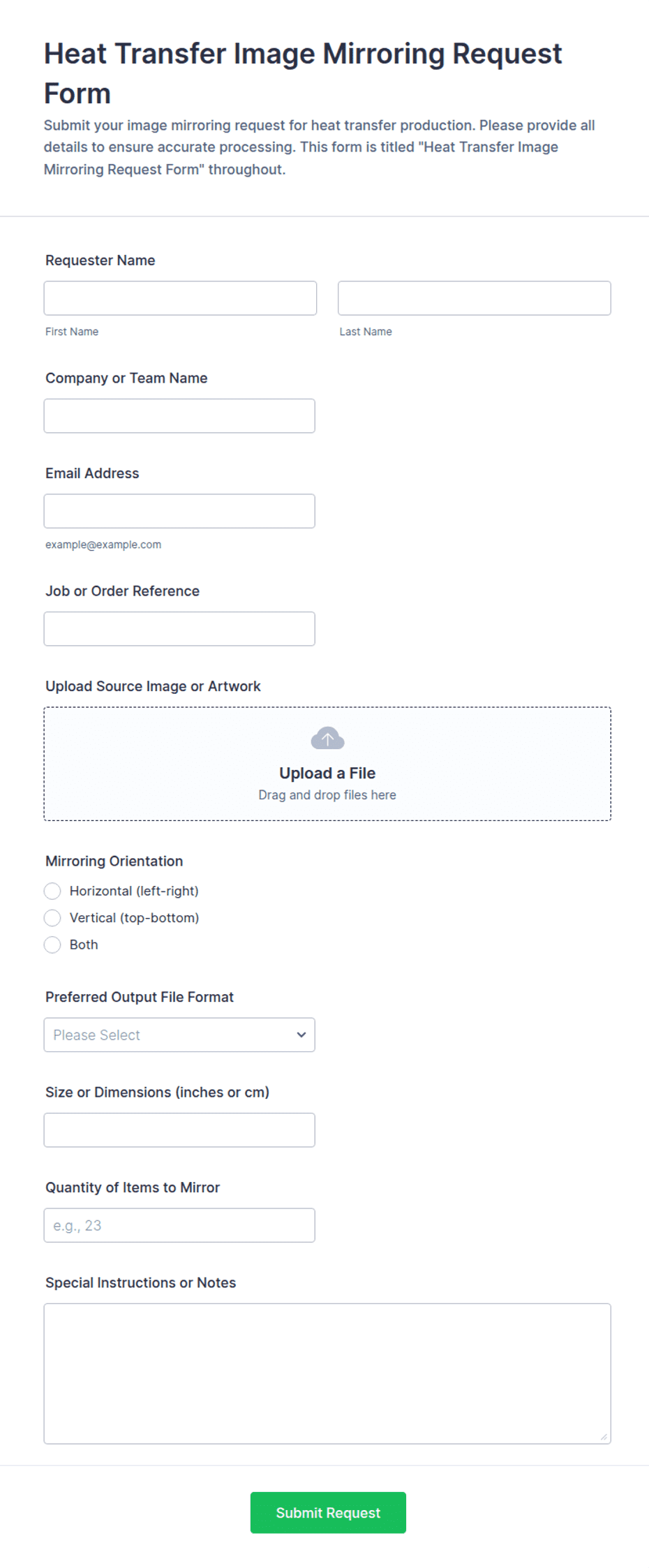Click the Requester Name label

[x=100, y=260]
